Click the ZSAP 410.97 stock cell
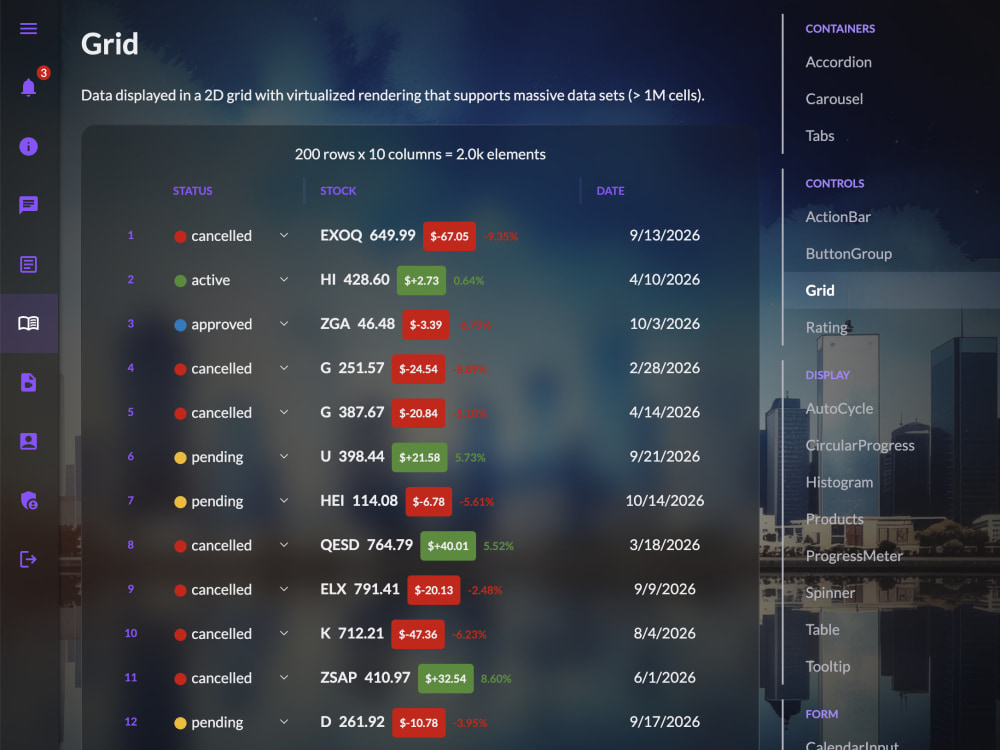 pos(365,678)
